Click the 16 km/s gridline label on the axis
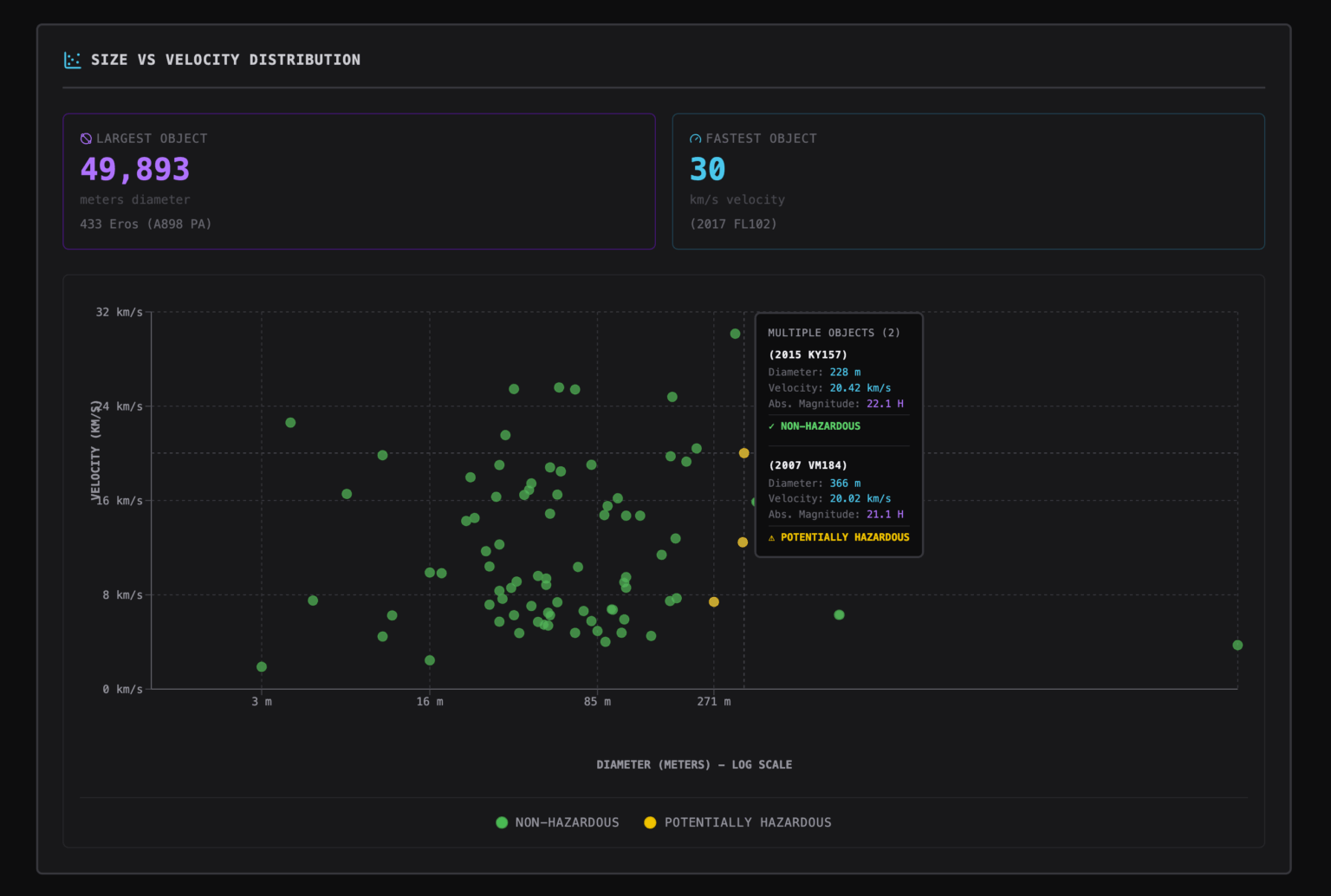The image size is (1331, 896). tap(119, 500)
